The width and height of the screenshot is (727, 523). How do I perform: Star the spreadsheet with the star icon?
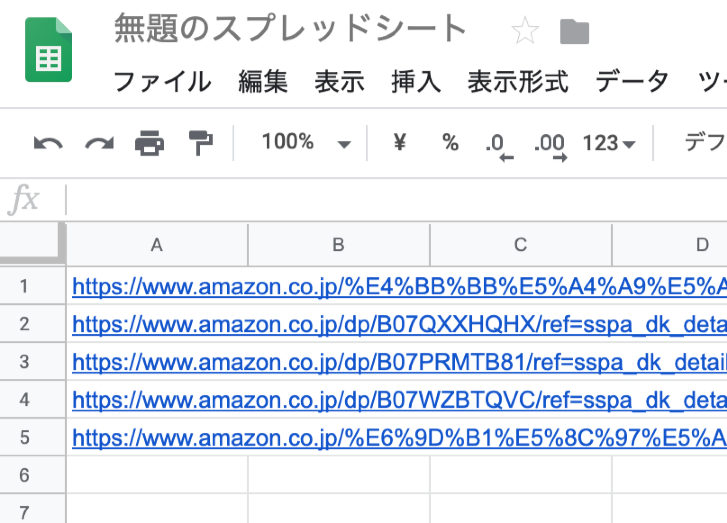(525, 31)
